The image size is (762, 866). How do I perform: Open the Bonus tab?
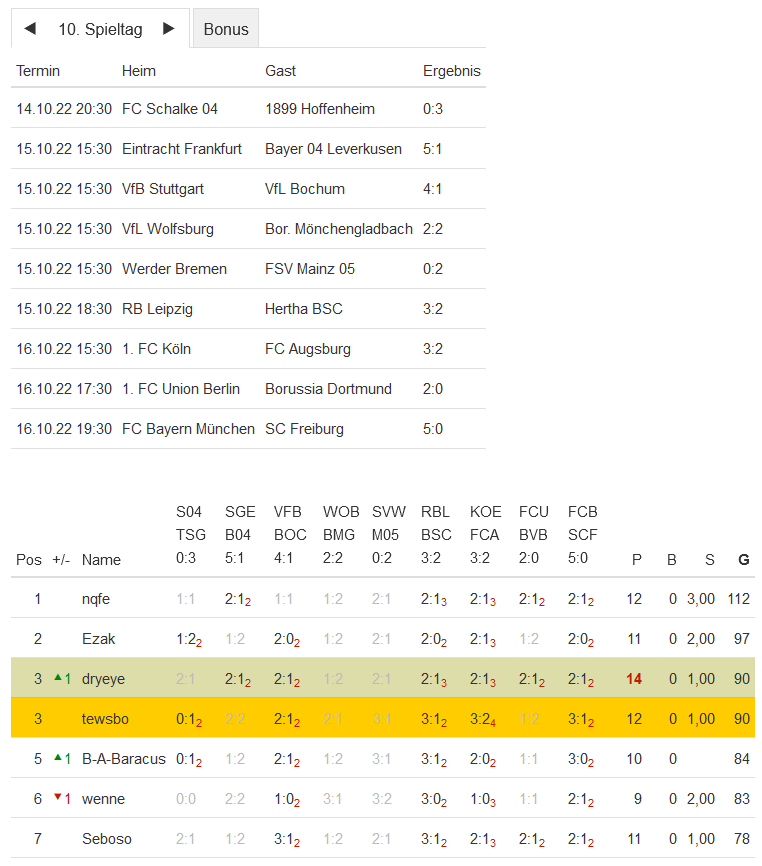click(x=226, y=29)
